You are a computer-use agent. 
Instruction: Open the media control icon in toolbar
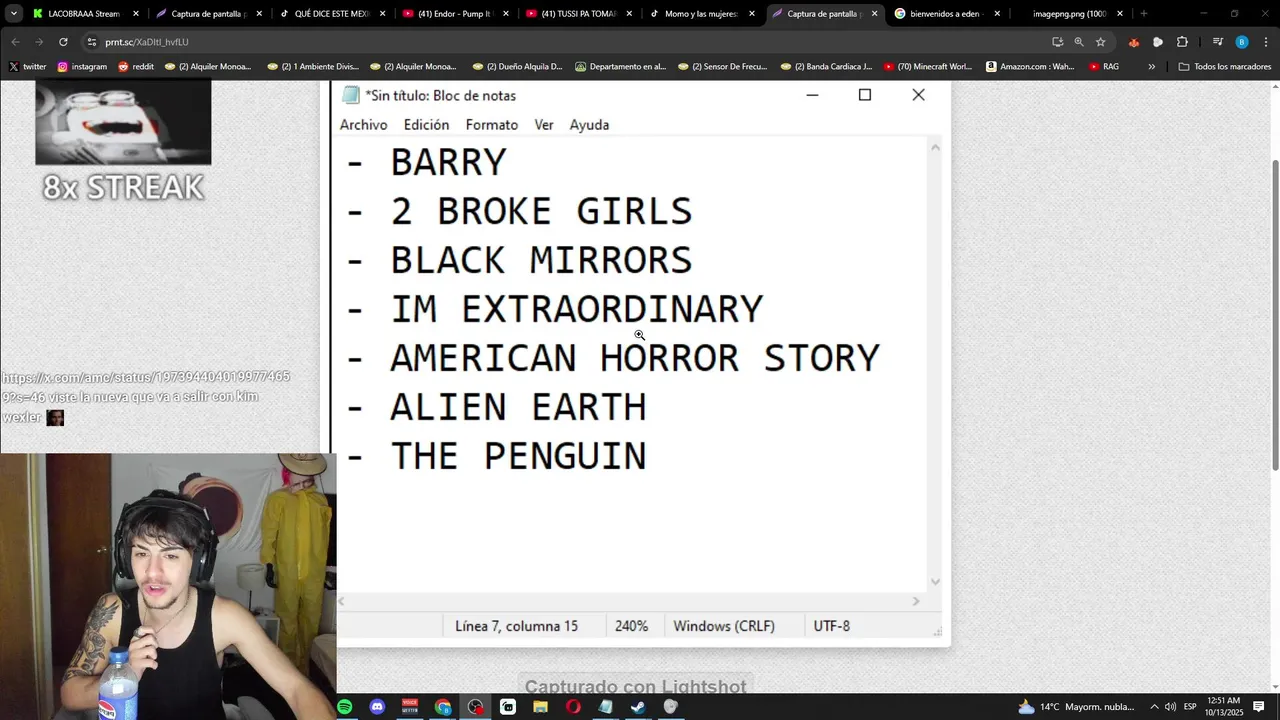point(1218,42)
